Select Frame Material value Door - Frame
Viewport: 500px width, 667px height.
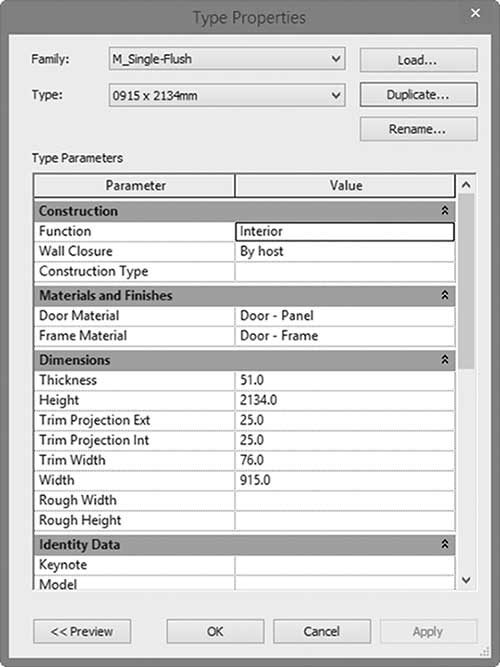(x=345, y=336)
